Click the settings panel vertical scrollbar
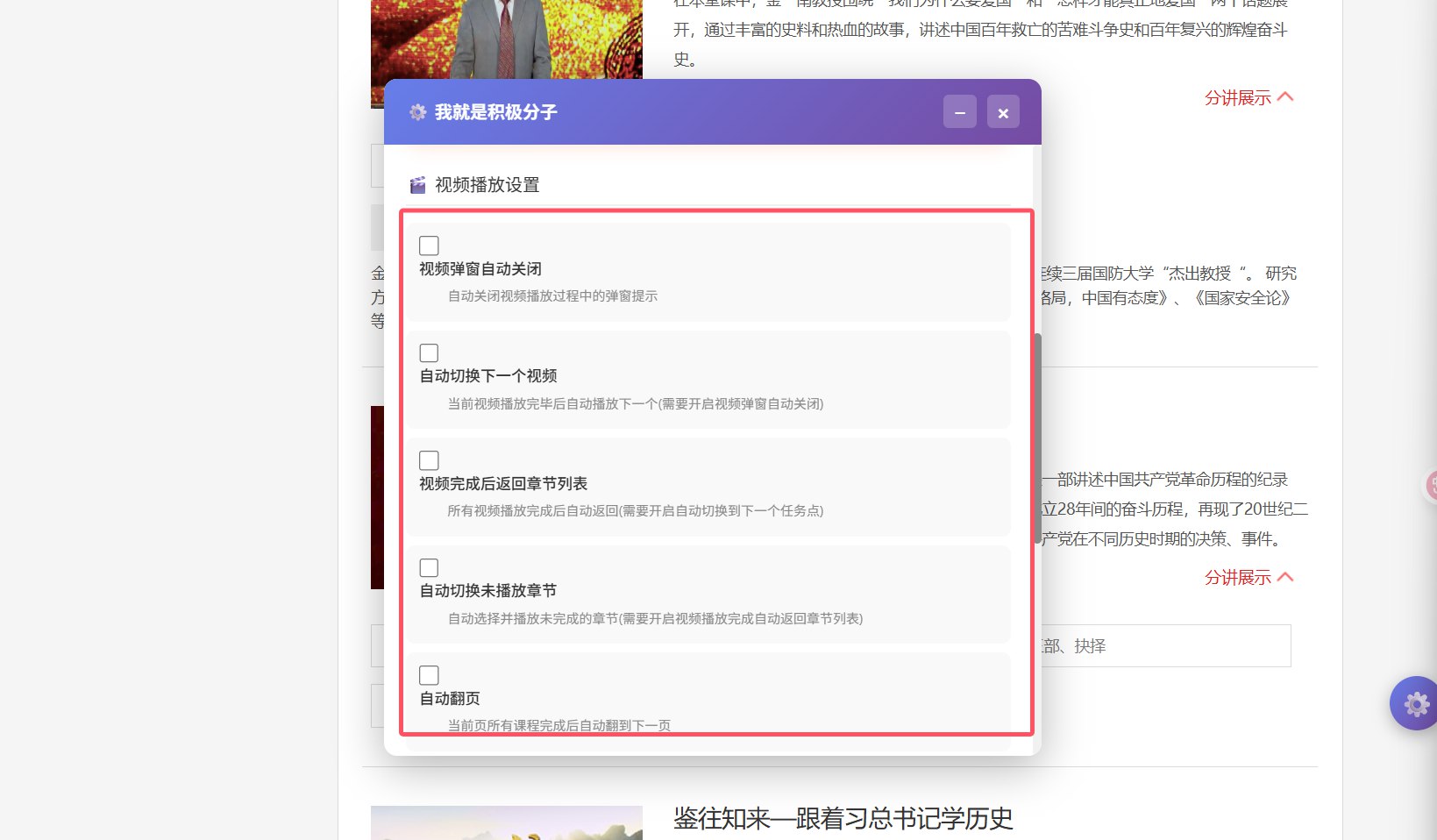The image size is (1437, 840). [1037, 438]
